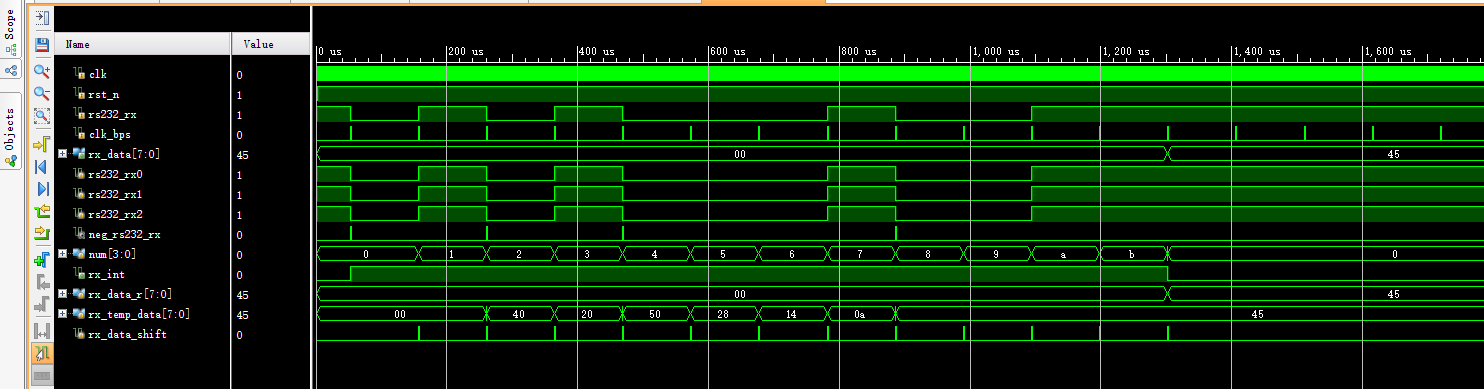Click the 1,200 us mark on time ruler

point(1126,51)
